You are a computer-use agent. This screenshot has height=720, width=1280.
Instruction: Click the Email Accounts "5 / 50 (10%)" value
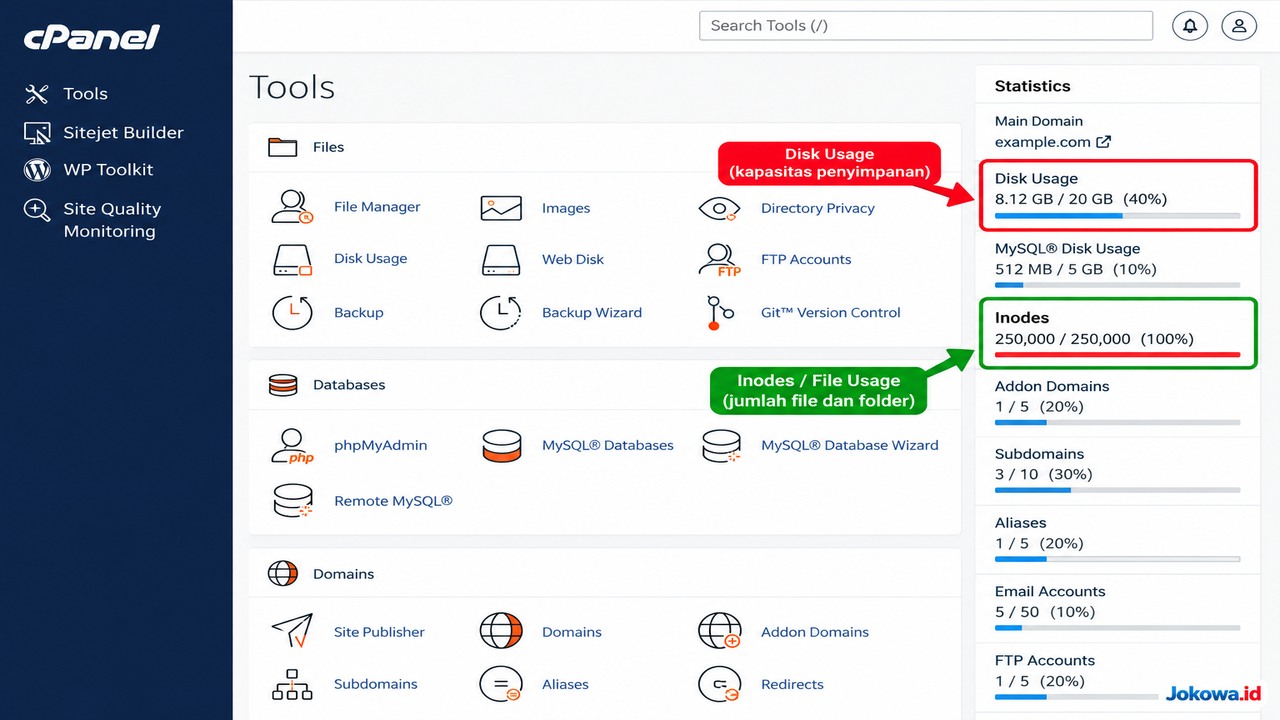1045,612
